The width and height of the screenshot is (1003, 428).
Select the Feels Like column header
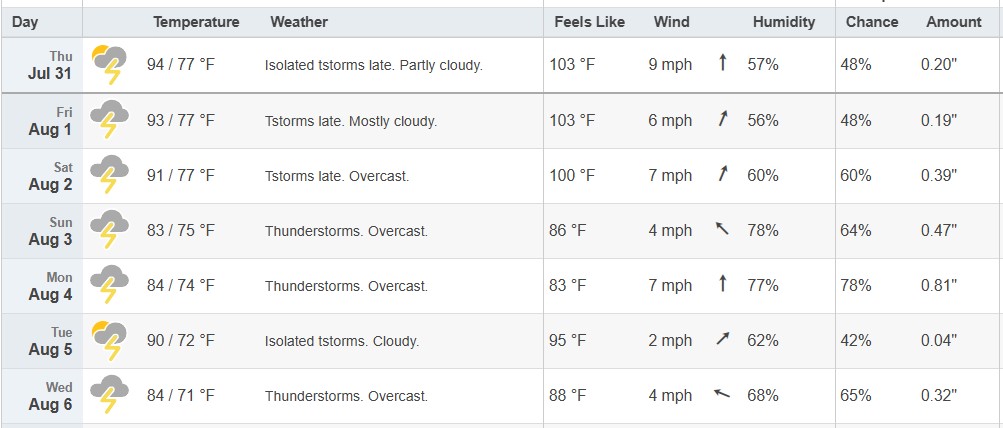(x=589, y=22)
